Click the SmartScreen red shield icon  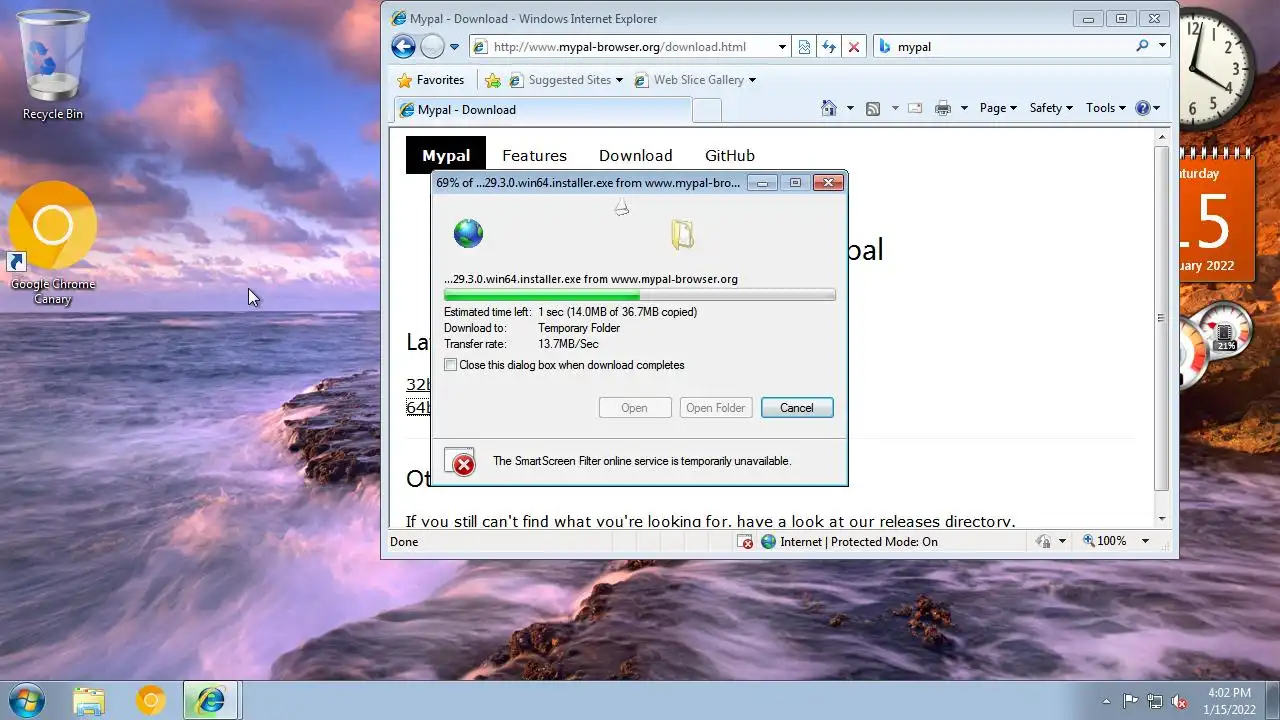[463, 464]
